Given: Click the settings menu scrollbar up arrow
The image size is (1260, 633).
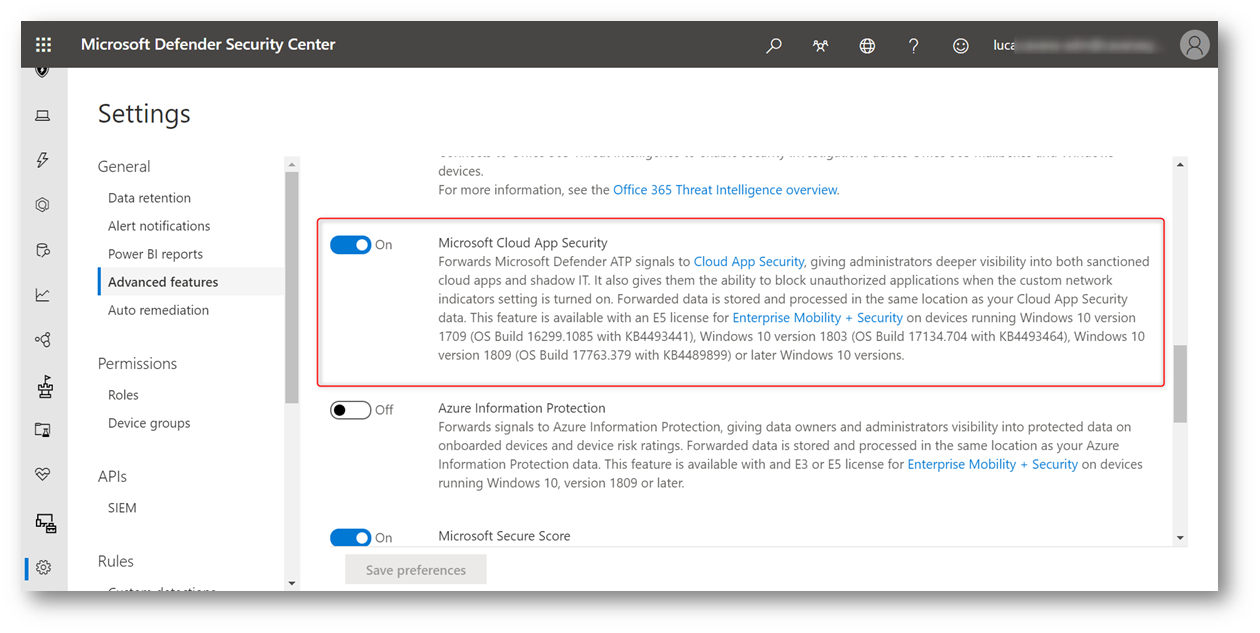Looking at the screenshot, I should (292, 164).
